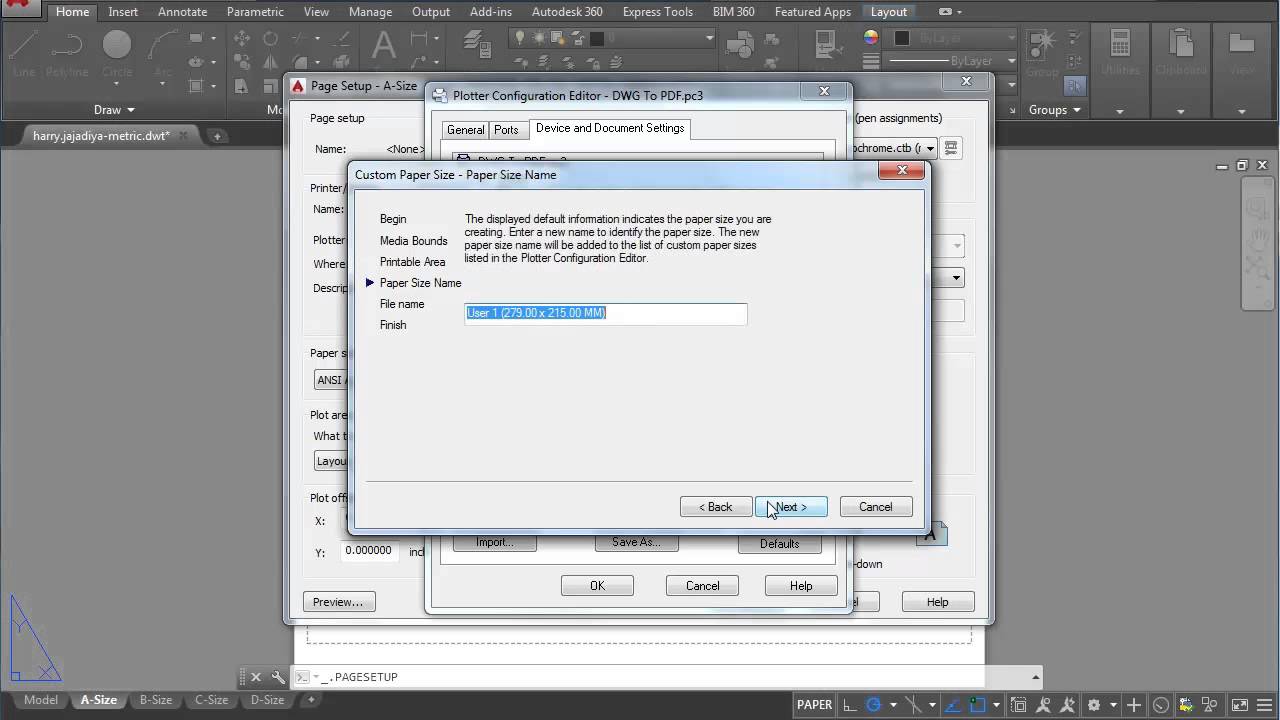Click Hardware Acceleration status bar icon
This screenshot has width=1280, height=720.
1161,705
